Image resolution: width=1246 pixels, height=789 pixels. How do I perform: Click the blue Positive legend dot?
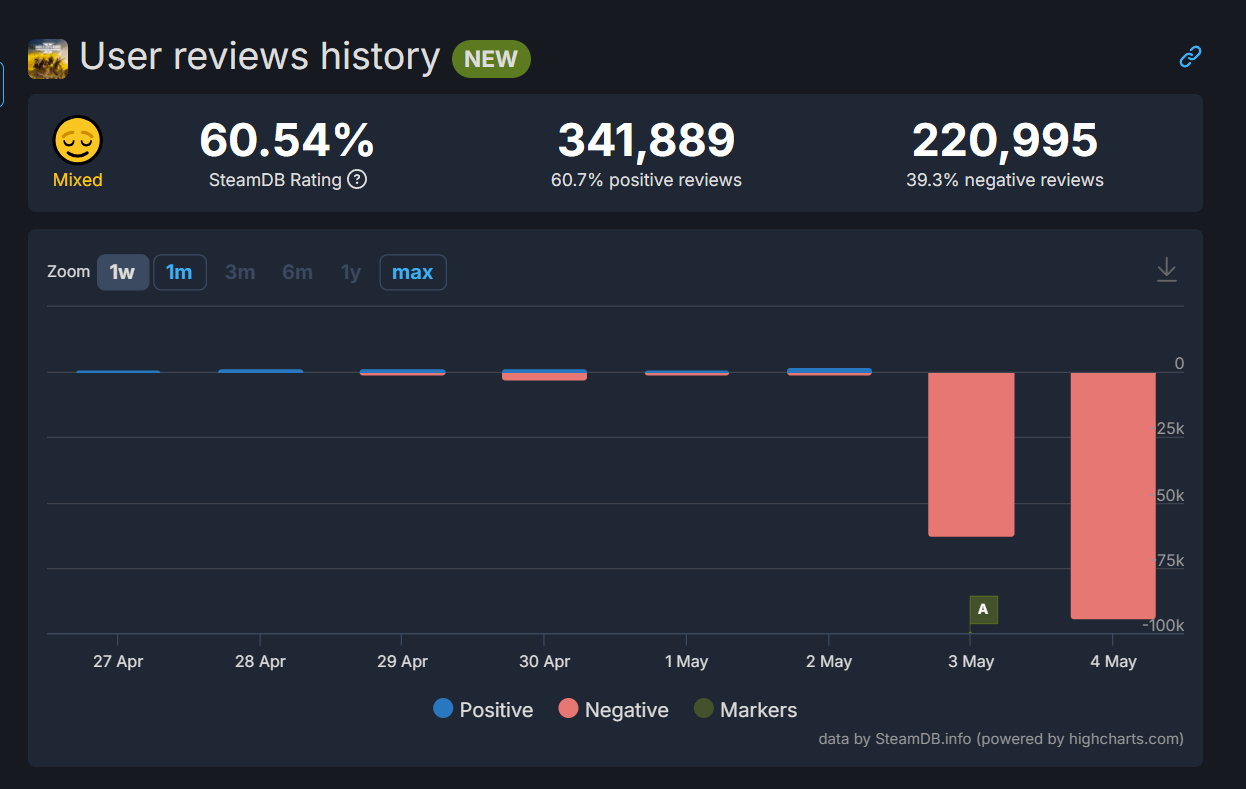tap(443, 709)
